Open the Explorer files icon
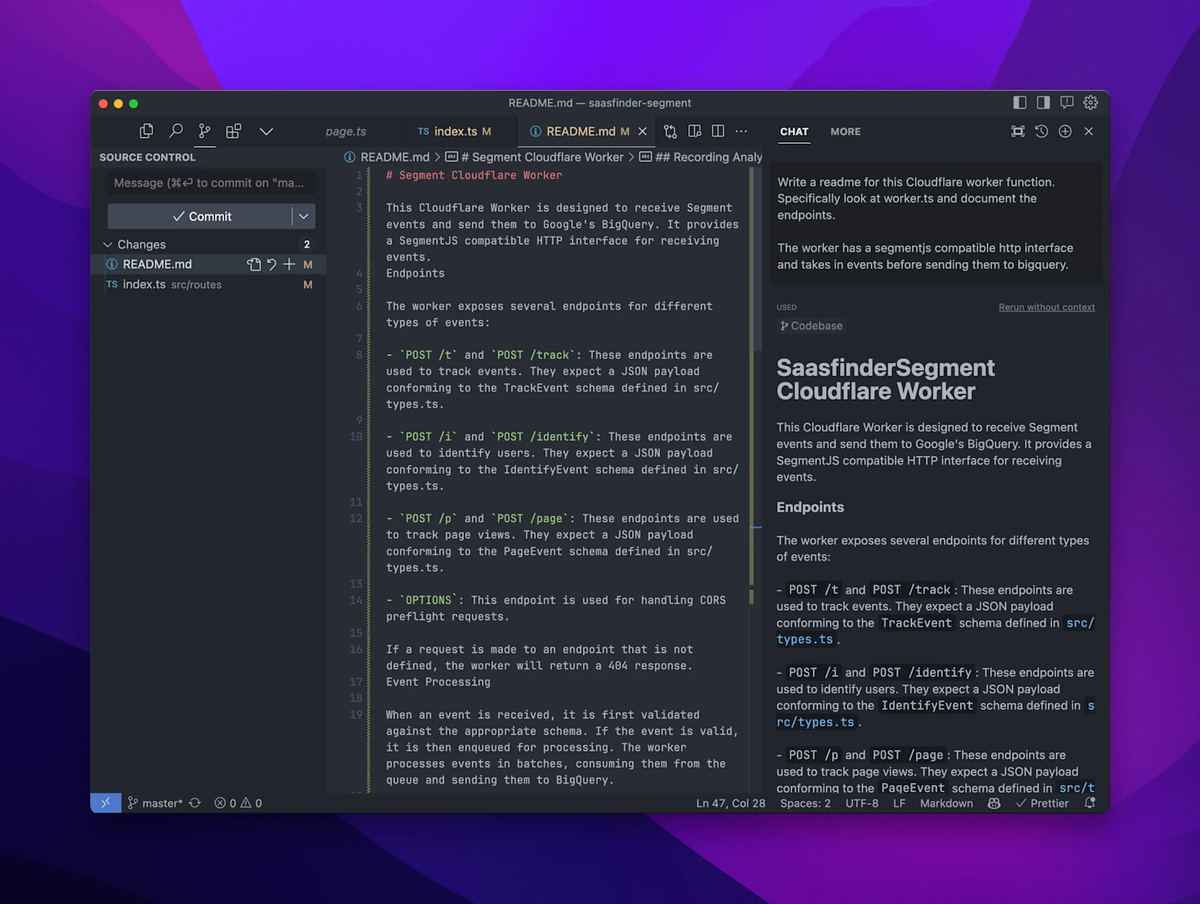This screenshot has height=904, width=1200. coord(147,131)
